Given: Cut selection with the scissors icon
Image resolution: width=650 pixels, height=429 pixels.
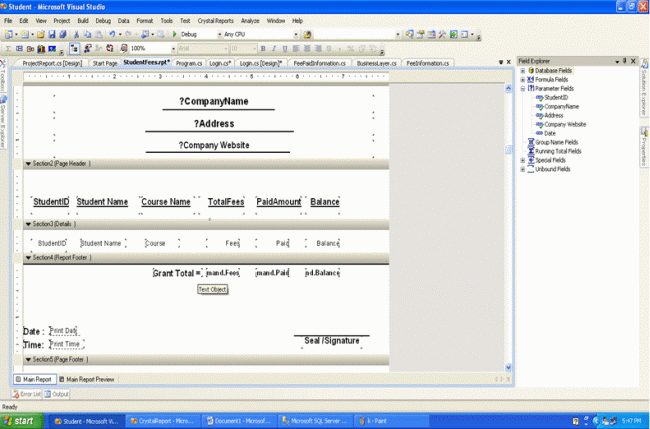Looking at the screenshot, I should coord(76,34).
